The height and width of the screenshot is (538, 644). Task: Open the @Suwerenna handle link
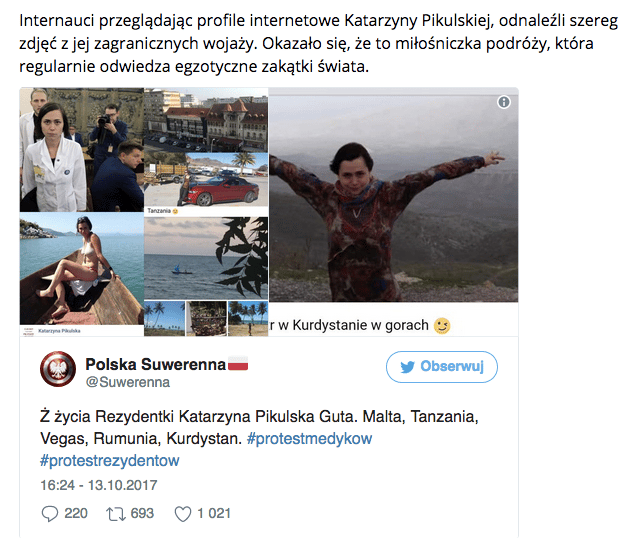128,382
